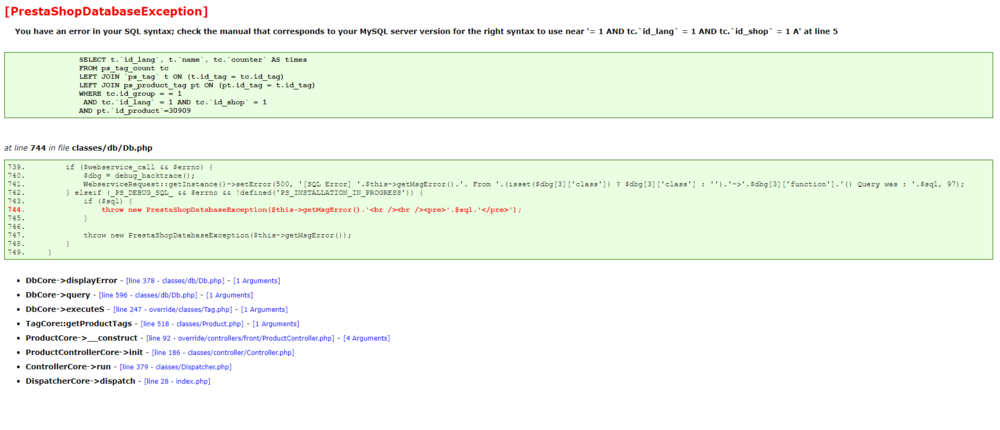Click the PrestaShopDatabaseException heading
The width and height of the screenshot is (1000, 430).
click(106, 11)
